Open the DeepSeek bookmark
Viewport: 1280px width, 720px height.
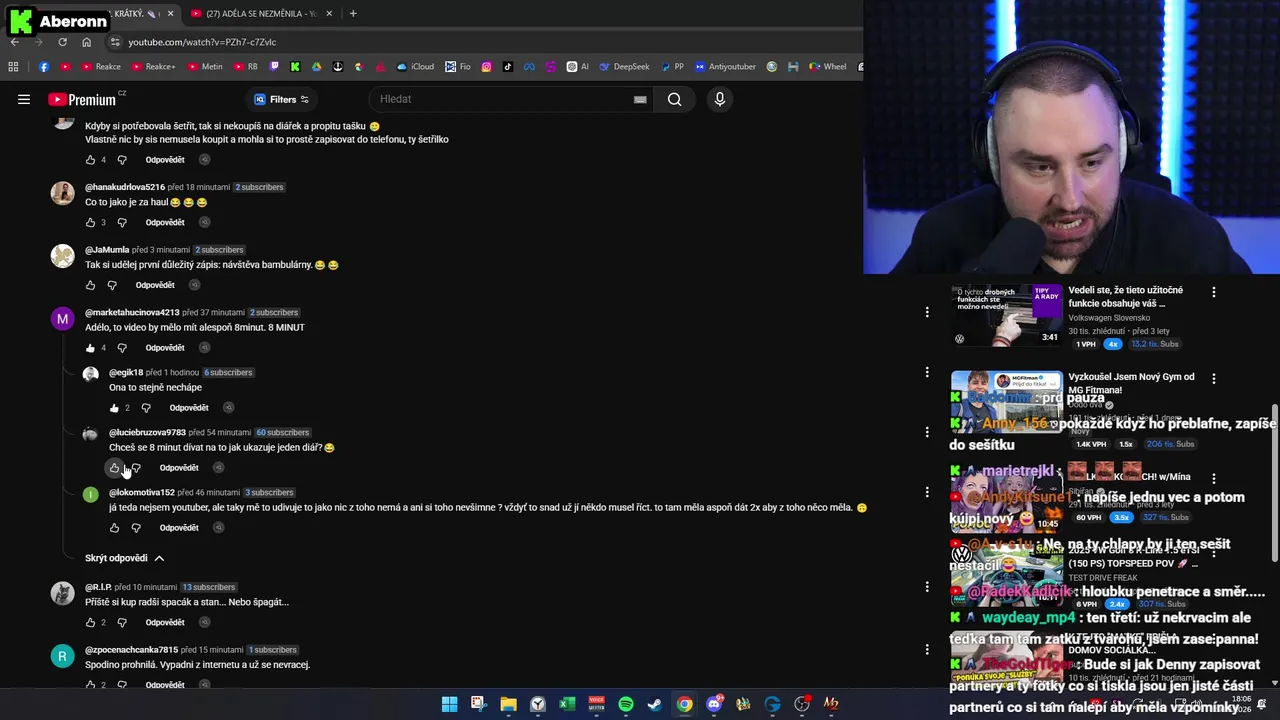click(625, 67)
